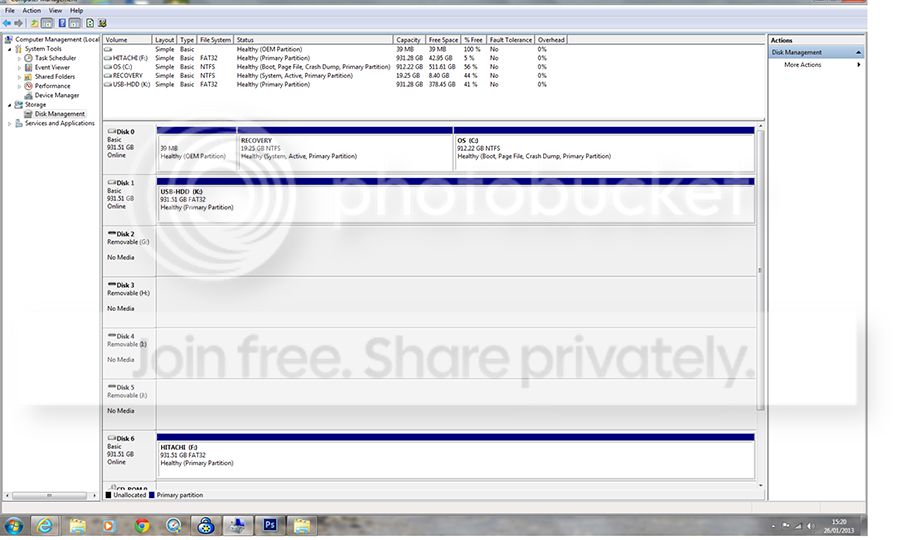900x540 pixels.
Task: Open the Windows Start menu
Action: [14, 526]
